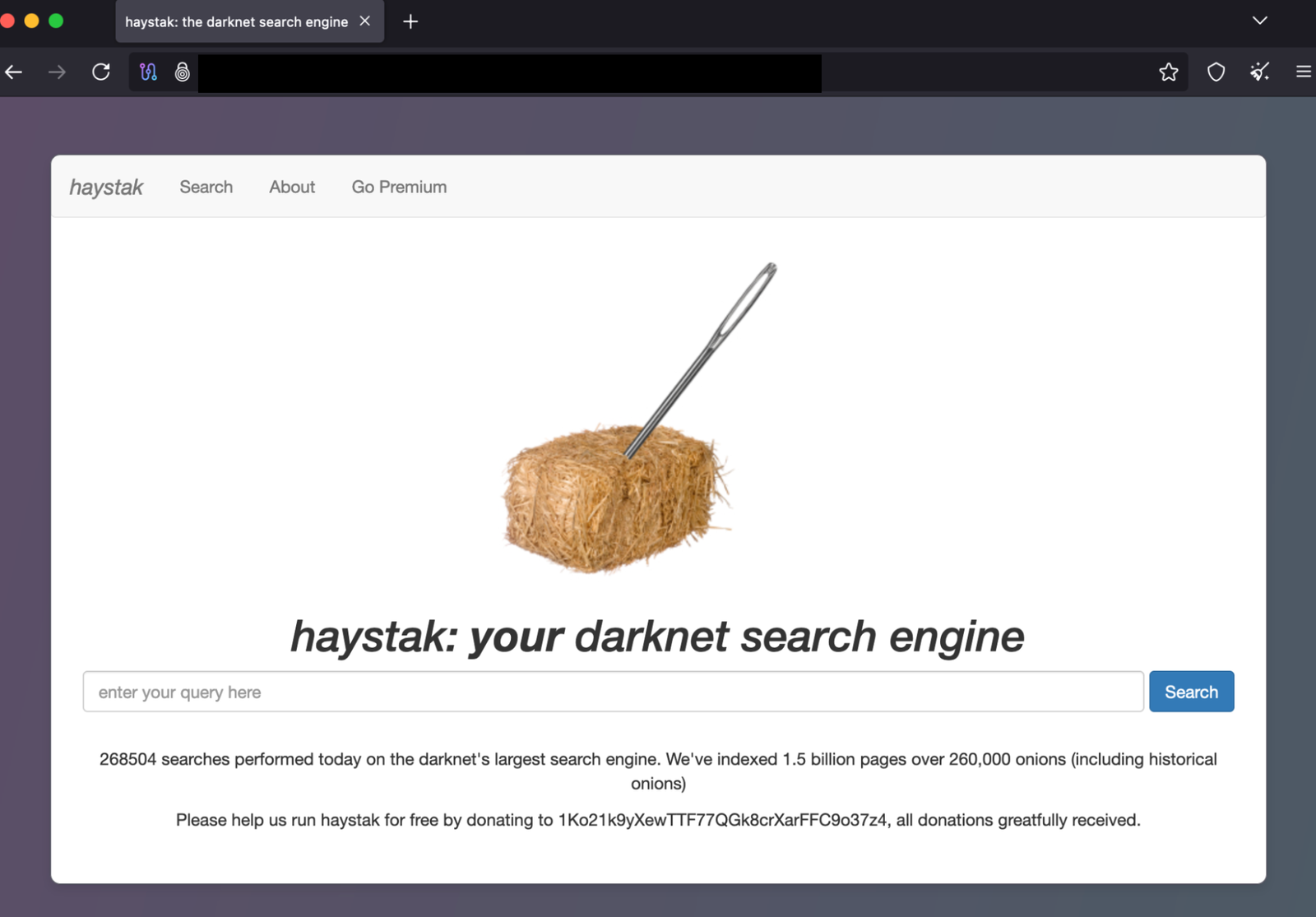1316x917 pixels.
Task: Open the browser hamburger menu
Action: 1303,72
